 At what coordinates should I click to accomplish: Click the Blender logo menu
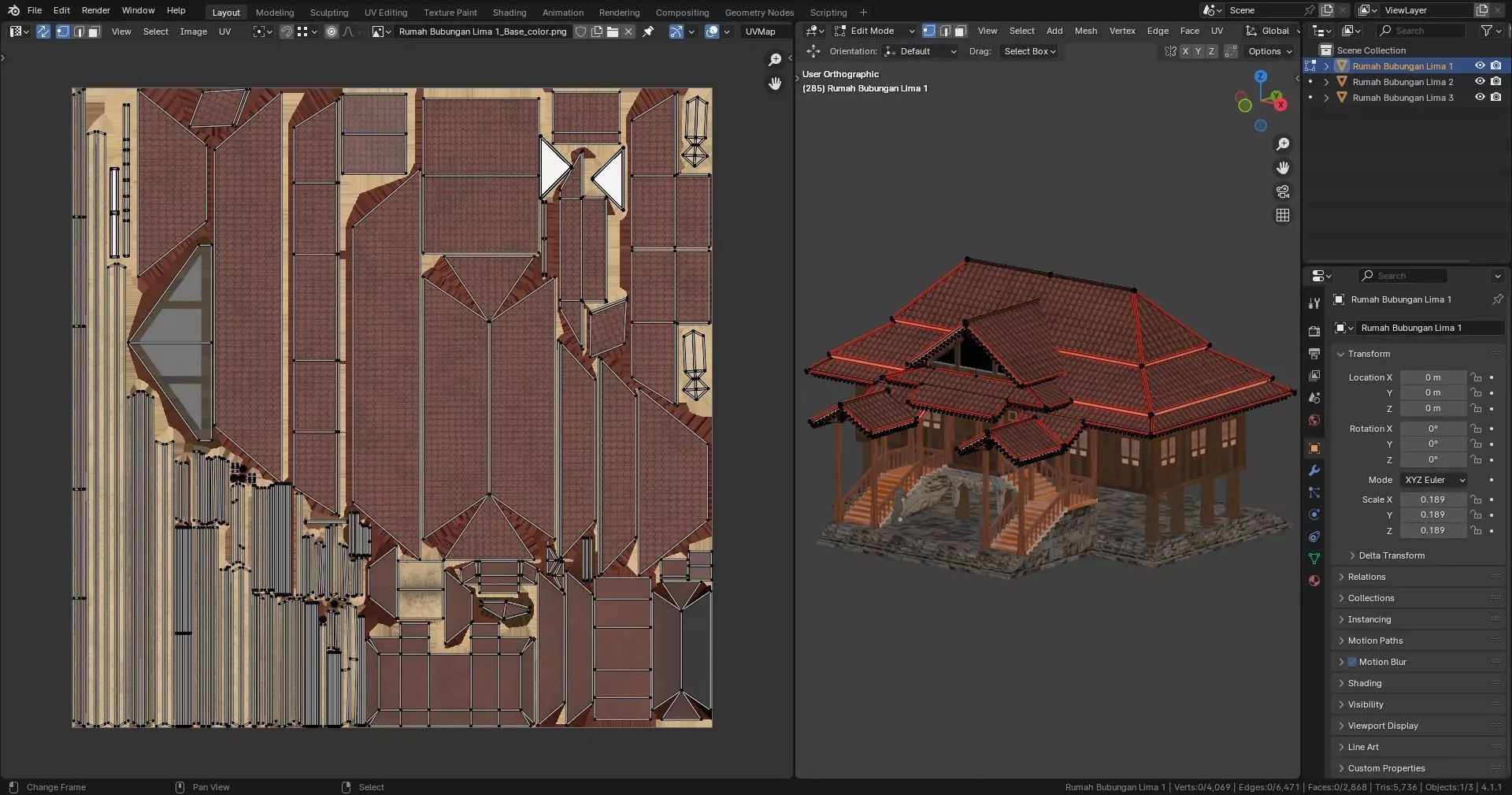click(x=13, y=10)
